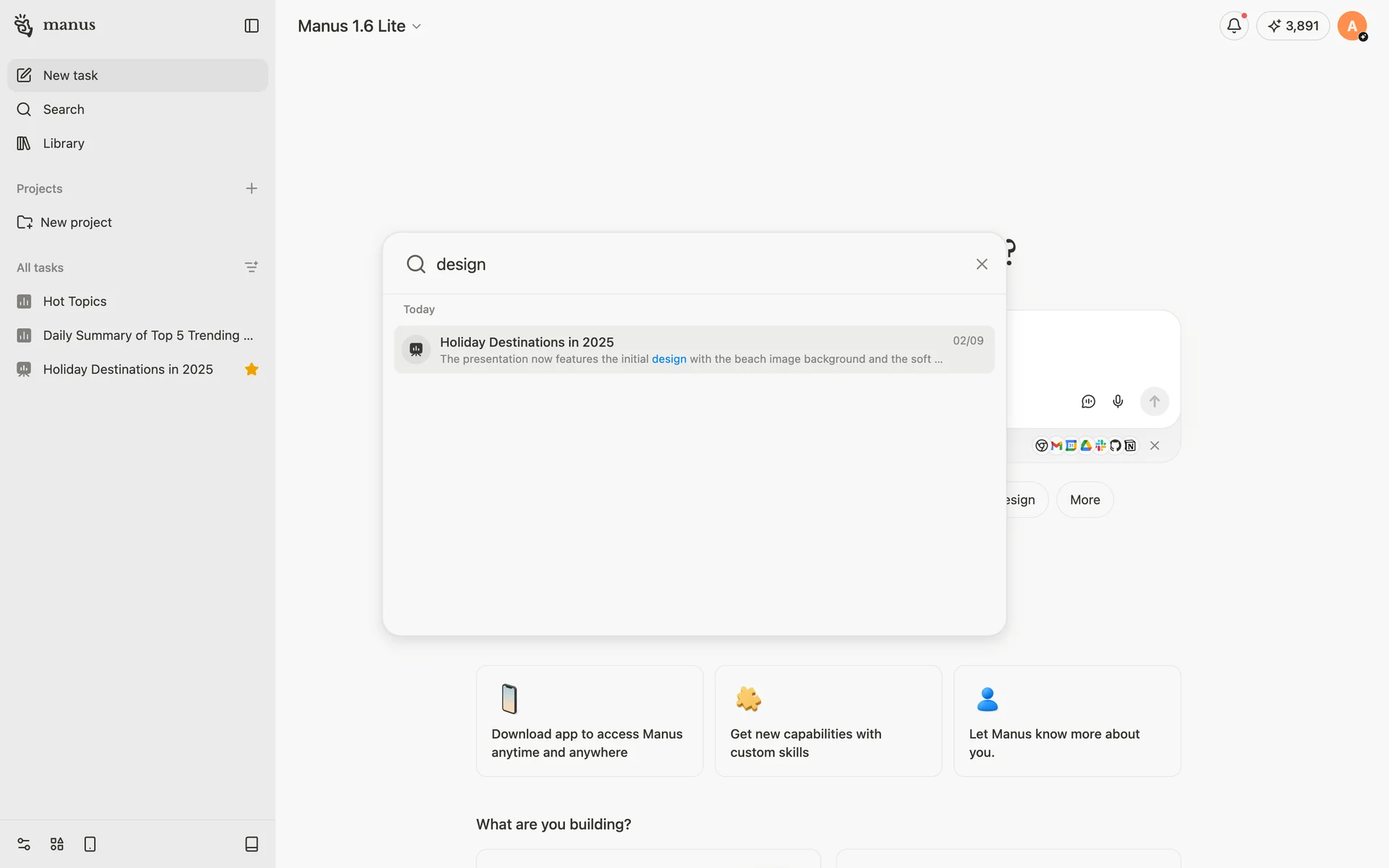Viewport: 1389px width, 868px height.
Task: Open the notifications bell
Action: [x=1233, y=26]
